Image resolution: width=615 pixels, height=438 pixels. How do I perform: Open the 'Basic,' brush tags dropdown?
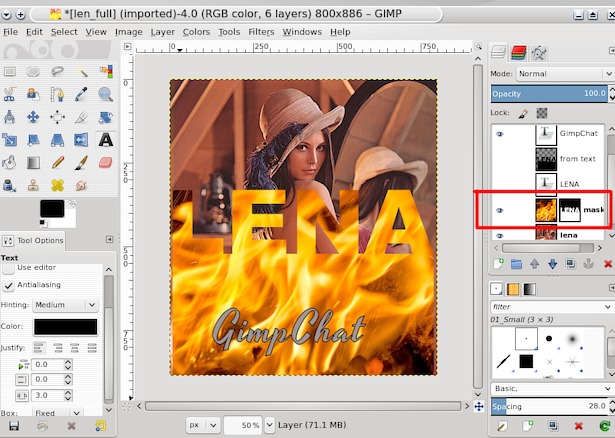tap(552, 389)
